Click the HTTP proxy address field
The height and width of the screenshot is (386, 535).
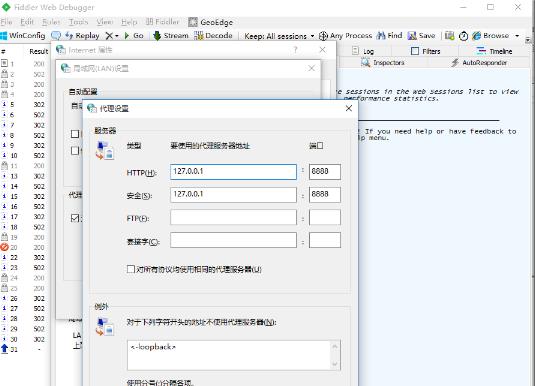point(233,172)
